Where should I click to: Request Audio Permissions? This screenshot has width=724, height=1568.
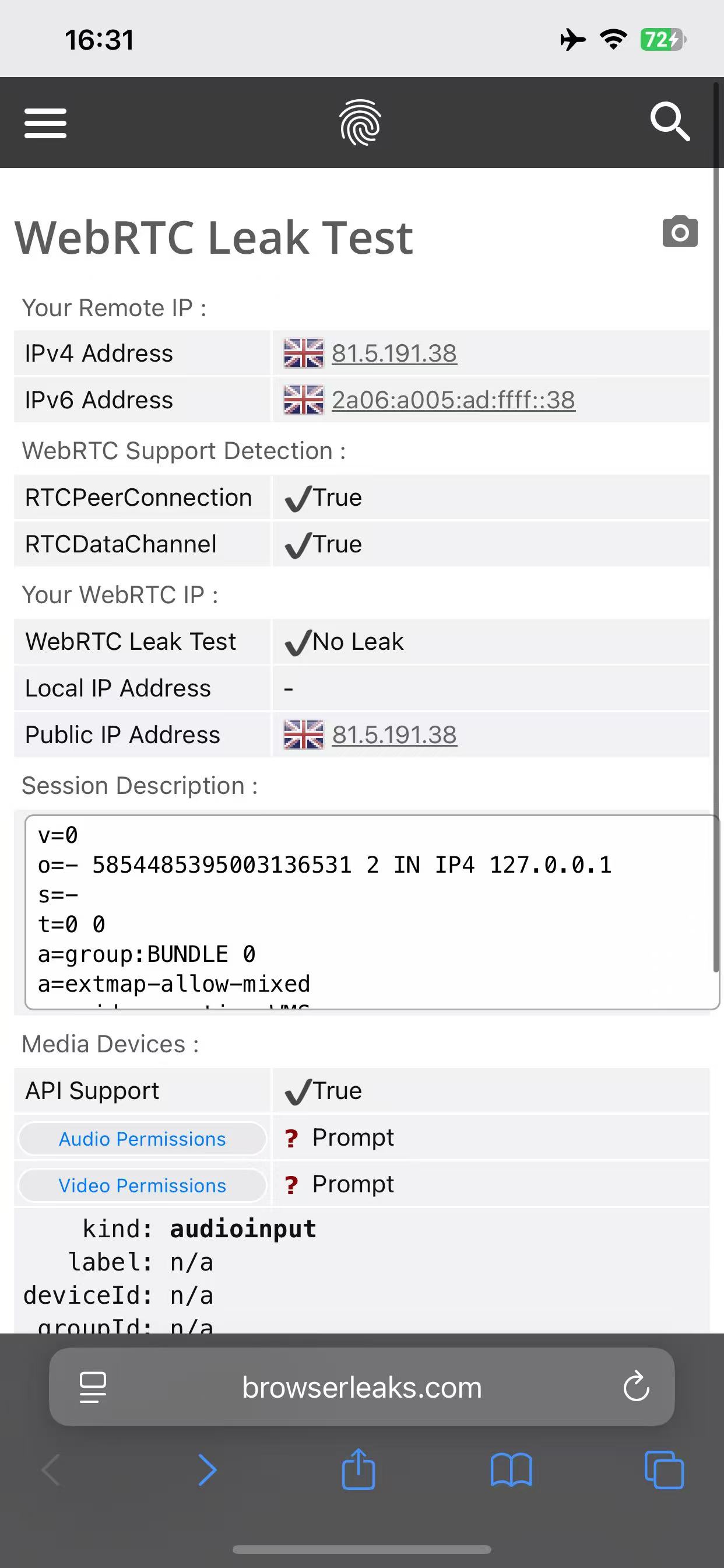(142, 1139)
